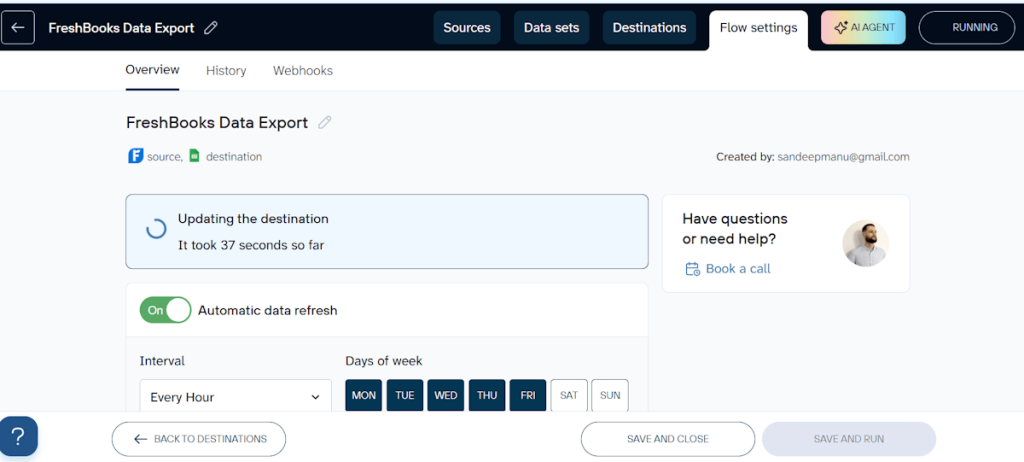Open the Sources step

[467, 27]
